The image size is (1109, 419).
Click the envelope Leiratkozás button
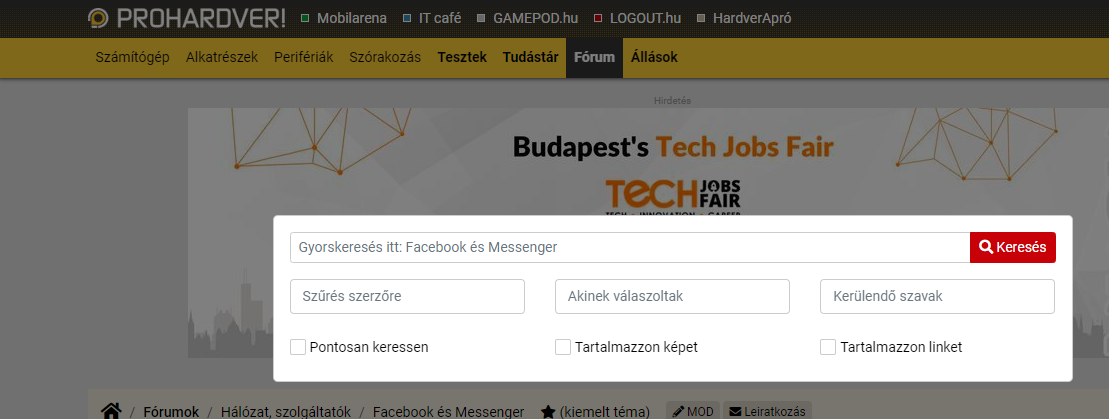767,411
